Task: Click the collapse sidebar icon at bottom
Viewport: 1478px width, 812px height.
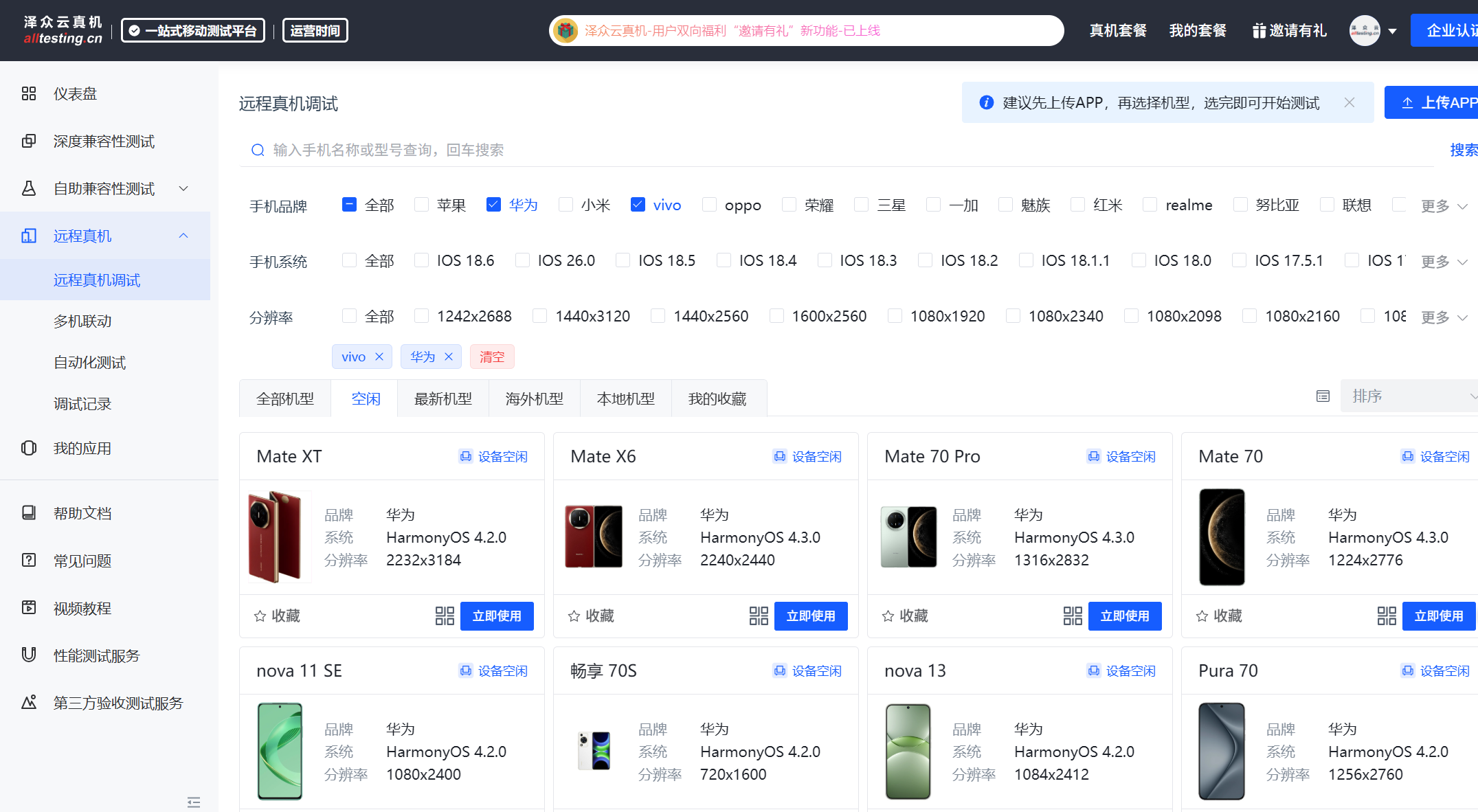Action: point(194,802)
